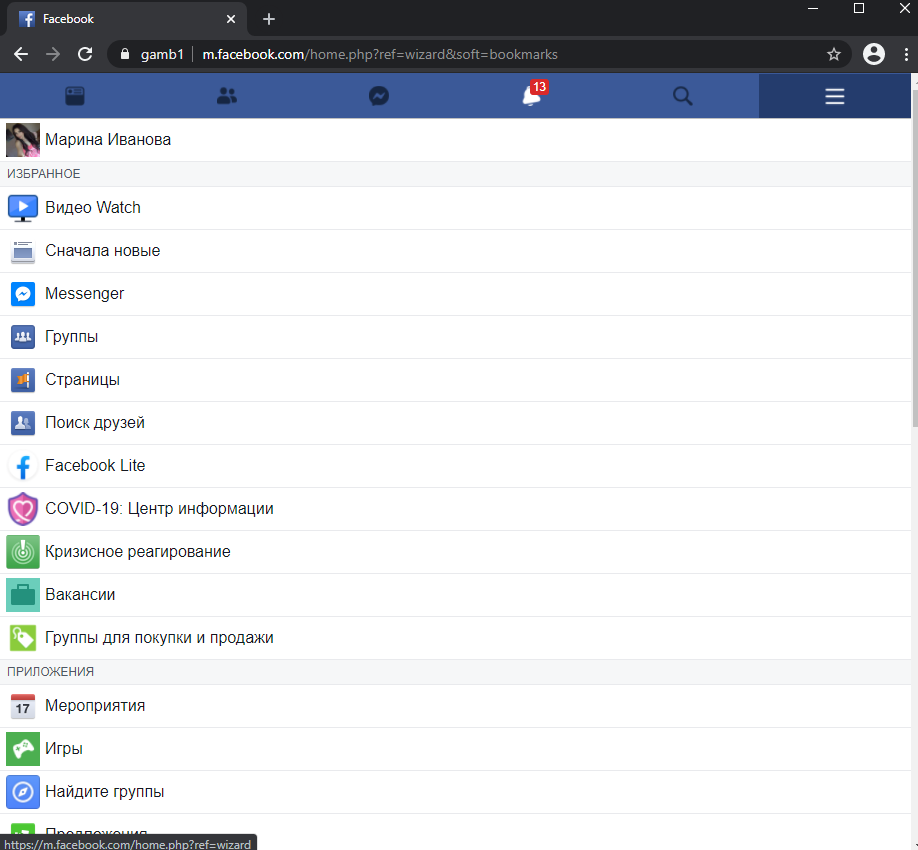Image resolution: width=918 pixels, height=850 pixels.
Task: Select Сначала новые menu entry
Action: [x=455, y=251]
